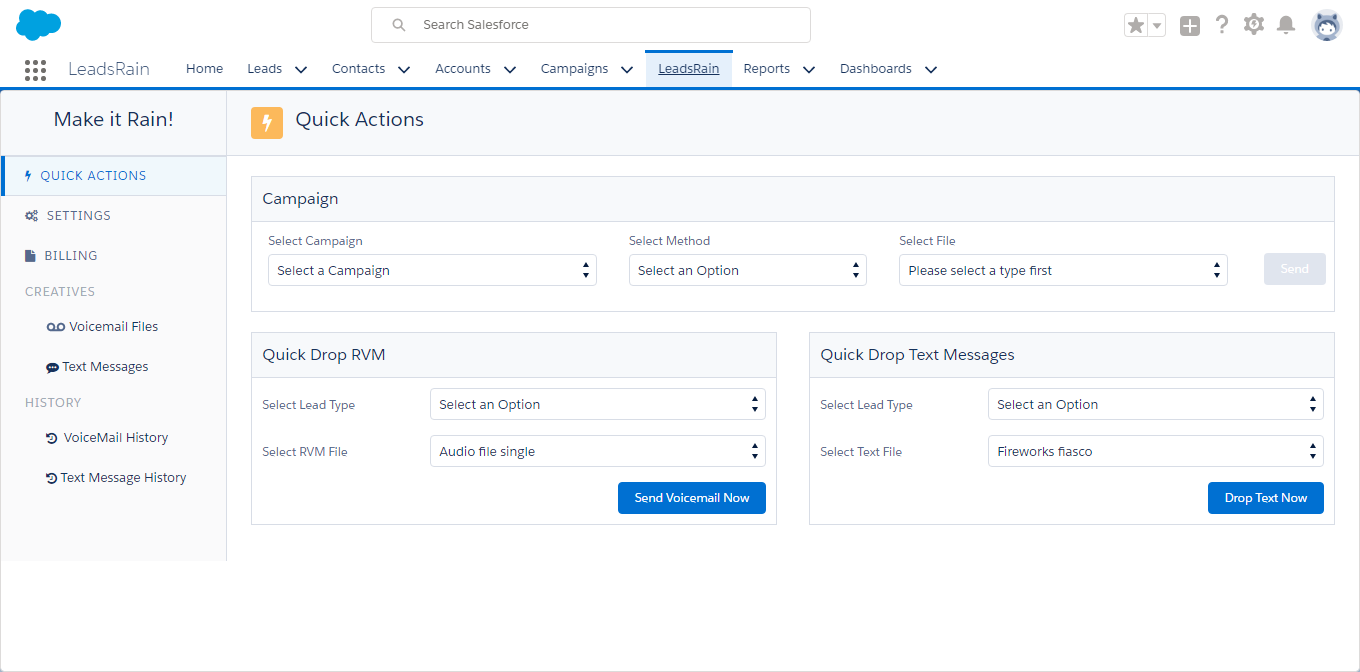Click the Voicemail Files tape icon
1360x672 pixels.
coord(56,327)
